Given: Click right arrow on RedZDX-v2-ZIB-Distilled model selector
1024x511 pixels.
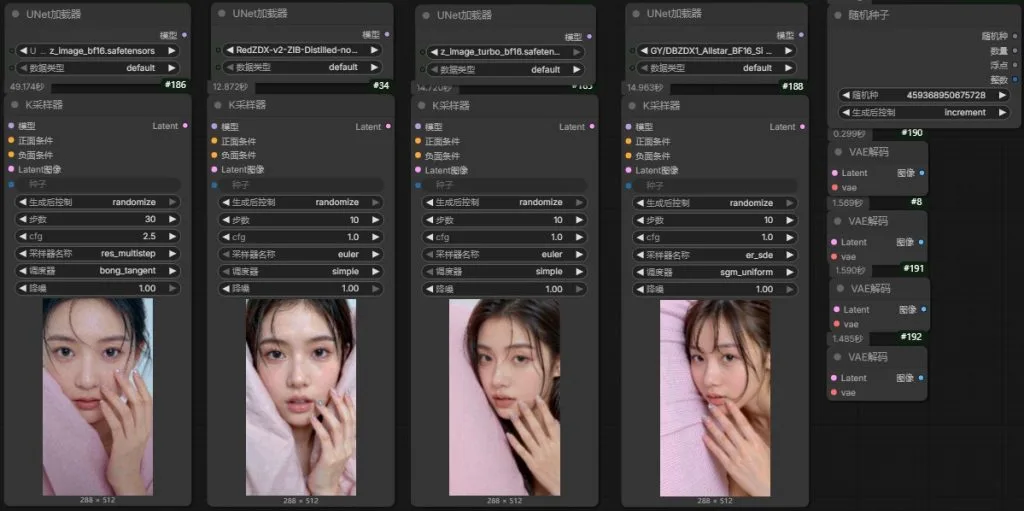Looking at the screenshot, I should 374,50.
